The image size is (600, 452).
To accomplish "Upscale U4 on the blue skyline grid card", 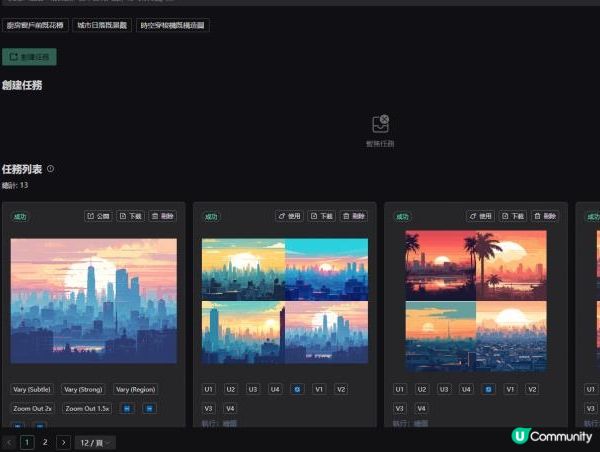I will pyautogui.click(x=275, y=389).
